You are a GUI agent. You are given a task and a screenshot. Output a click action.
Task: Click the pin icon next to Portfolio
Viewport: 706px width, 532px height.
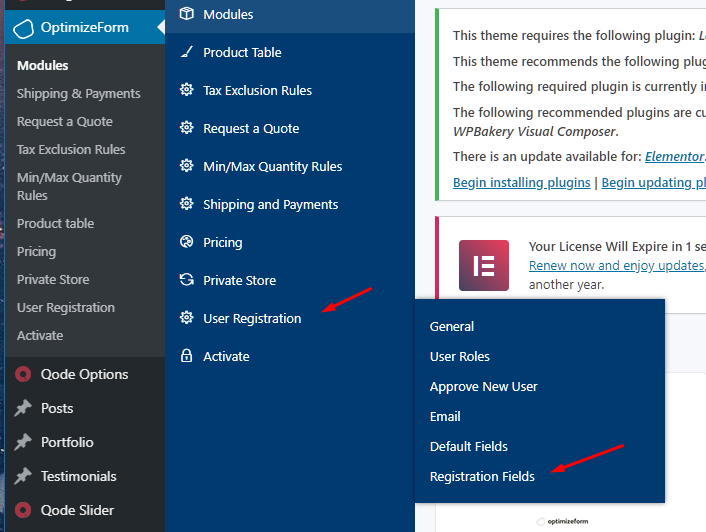tap(23, 442)
